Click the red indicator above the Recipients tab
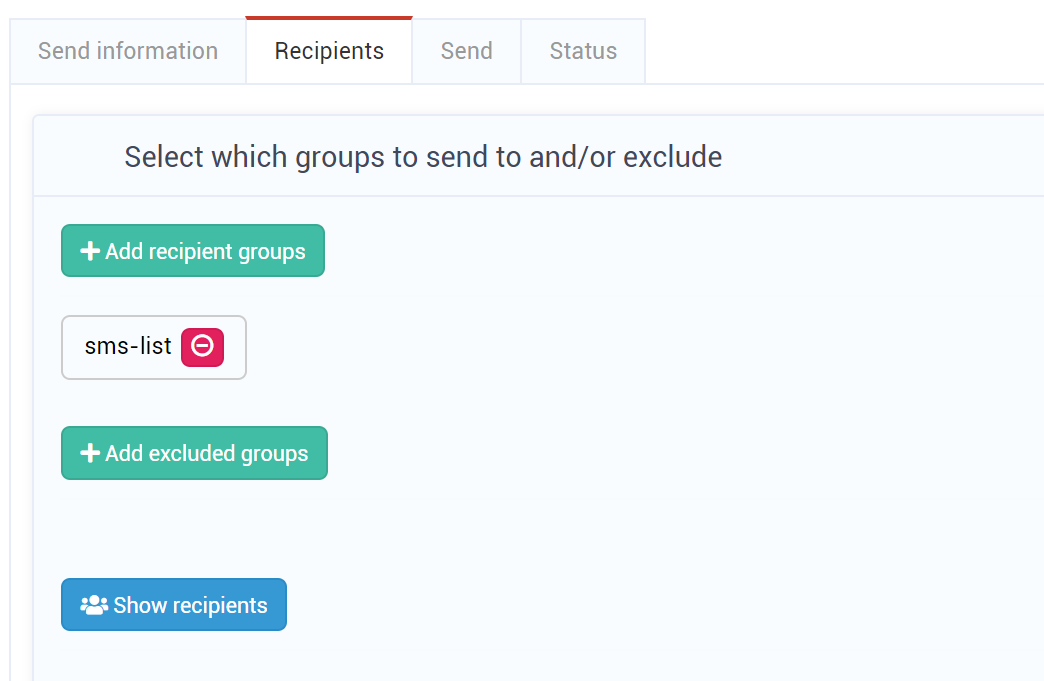This screenshot has height=681, width=1044. click(329, 18)
